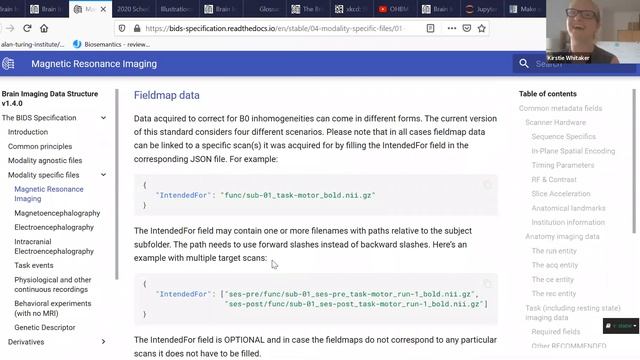This screenshot has width=640, height=360.
Task: Expand the Derivatives section chevron
Action: (104, 342)
